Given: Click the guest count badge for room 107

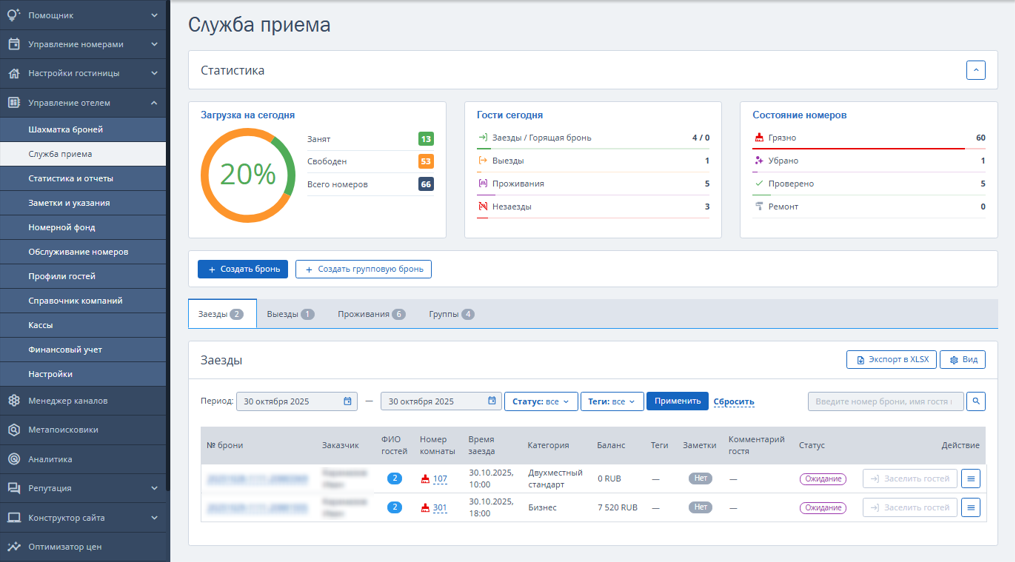Looking at the screenshot, I should [394, 479].
